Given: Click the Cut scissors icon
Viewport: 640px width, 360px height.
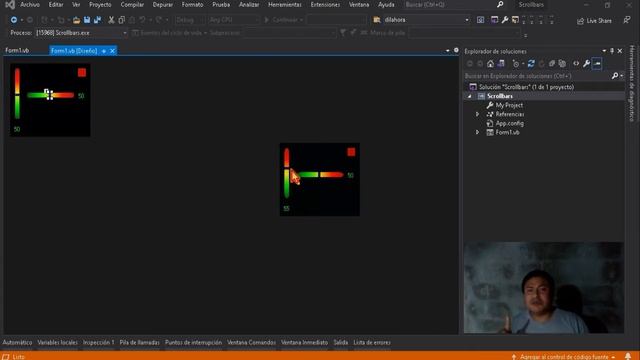Looking at the screenshot, I should 111,20.
